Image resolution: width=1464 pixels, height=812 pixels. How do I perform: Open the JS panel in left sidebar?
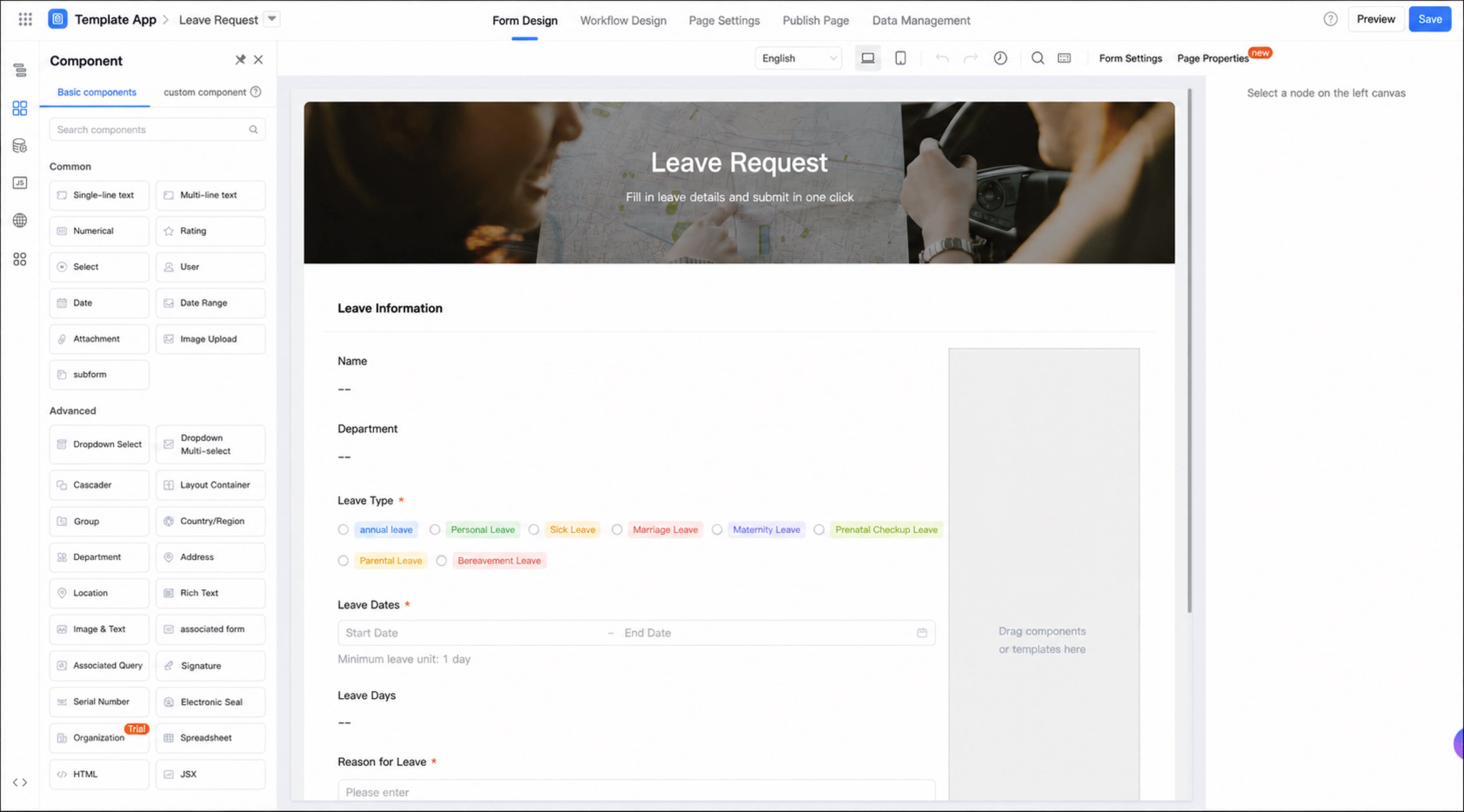click(x=20, y=183)
